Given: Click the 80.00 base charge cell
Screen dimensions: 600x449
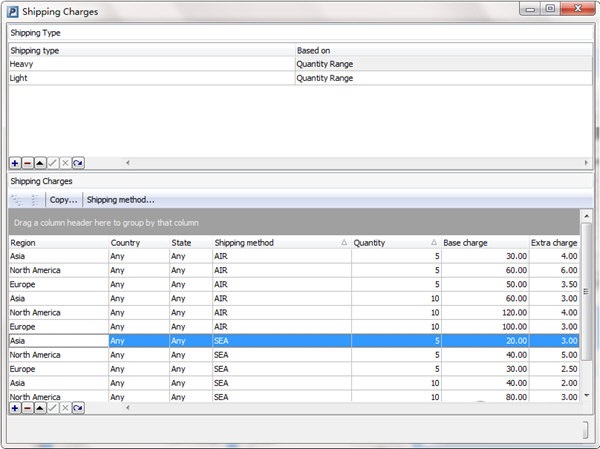Looking at the screenshot, I should (x=485, y=397).
